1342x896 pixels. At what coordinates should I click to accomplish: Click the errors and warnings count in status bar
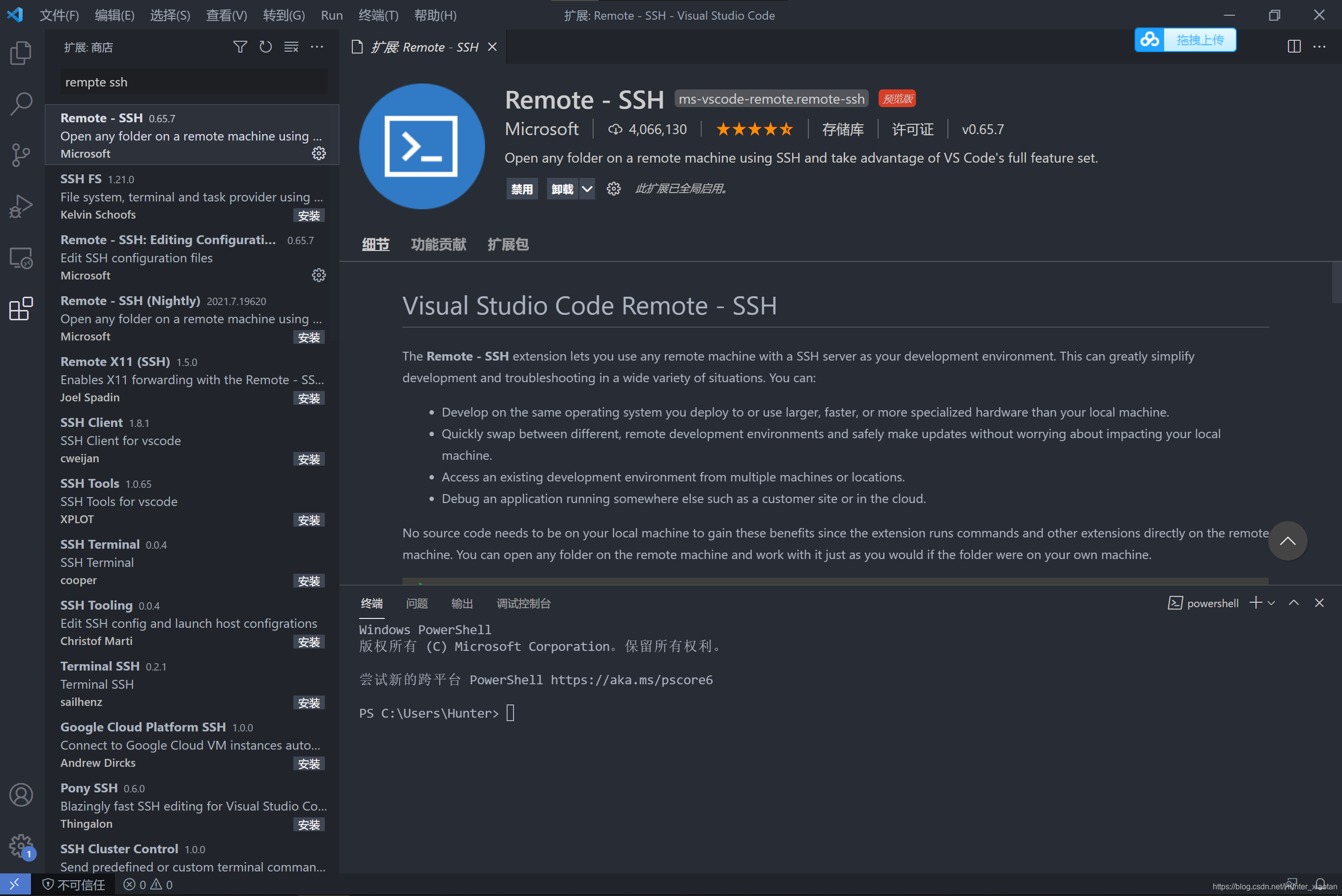pos(147,885)
